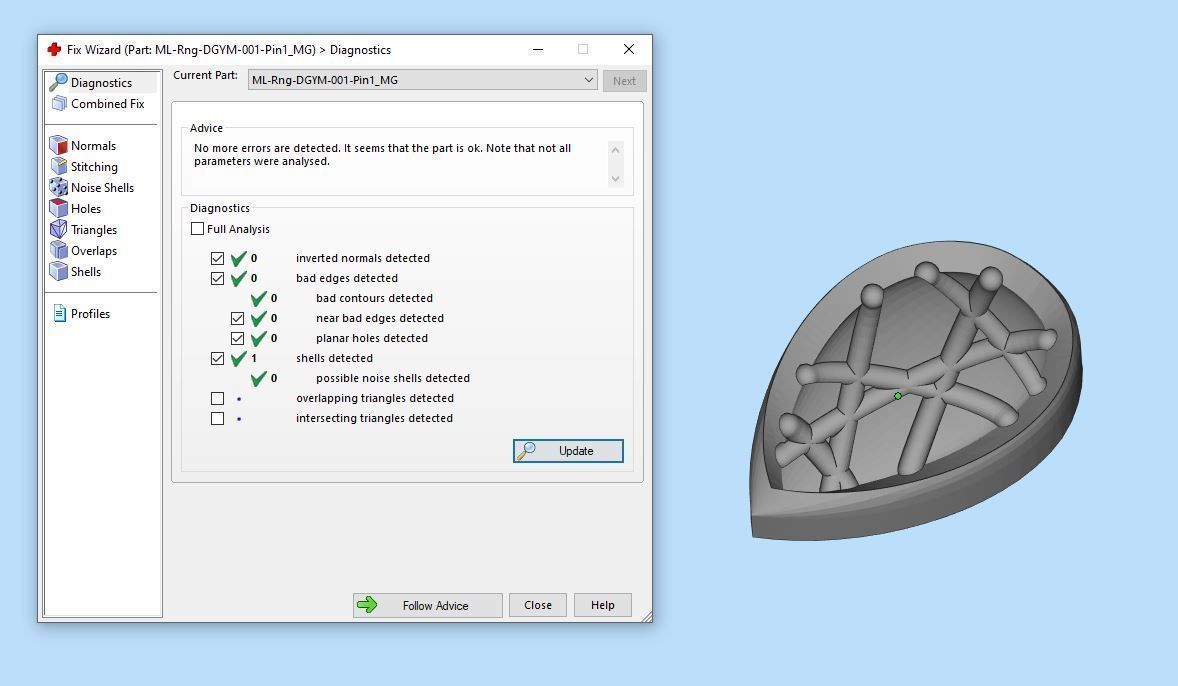1178x686 pixels.
Task: Uncheck near bad edges detected checkbox
Action: pos(237,319)
